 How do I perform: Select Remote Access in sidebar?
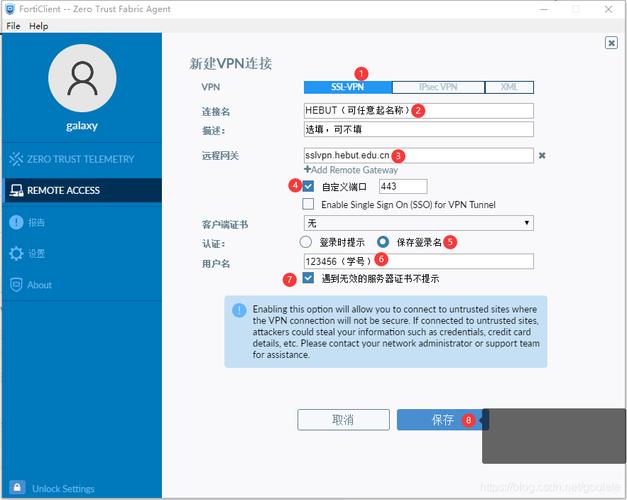[x=82, y=190]
